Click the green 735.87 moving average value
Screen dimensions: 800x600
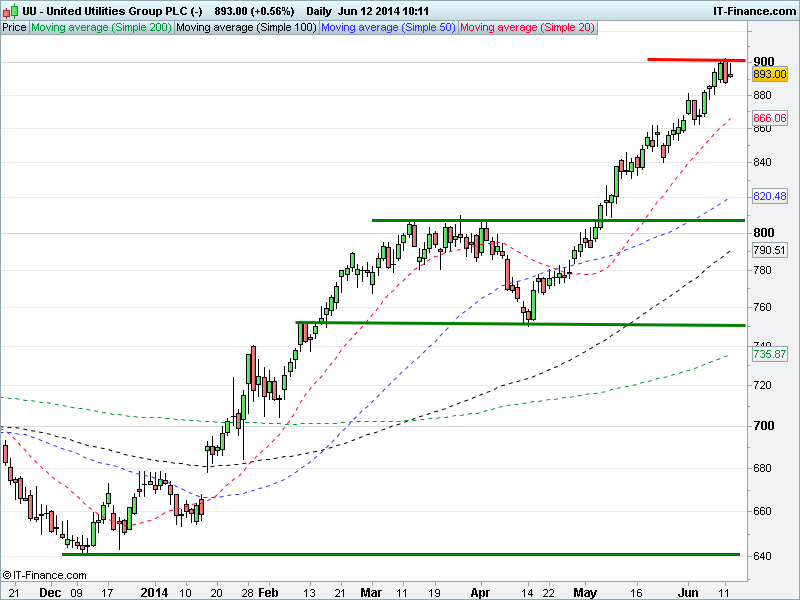pyautogui.click(x=768, y=354)
